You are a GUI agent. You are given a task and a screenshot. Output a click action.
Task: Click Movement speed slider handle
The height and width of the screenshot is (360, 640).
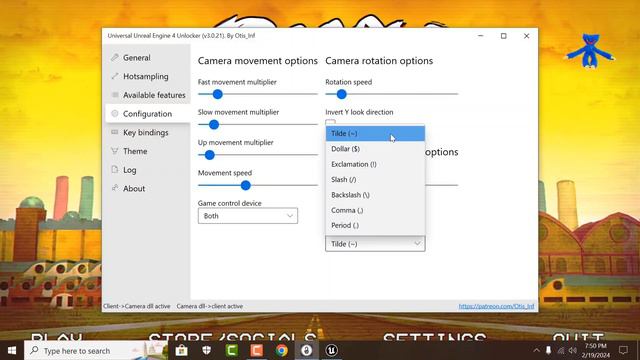point(245,185)
